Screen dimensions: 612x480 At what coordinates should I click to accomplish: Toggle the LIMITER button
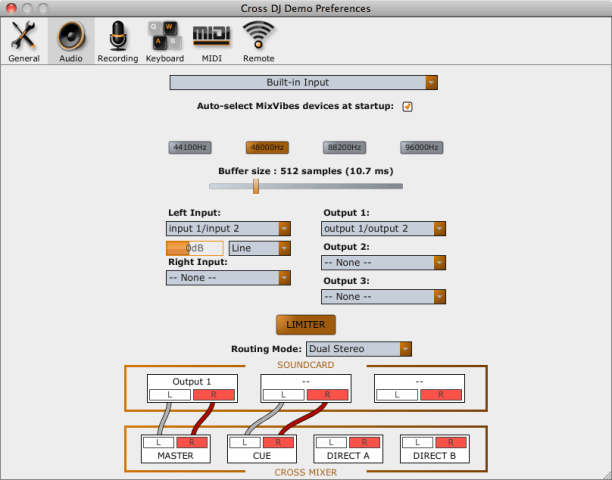pos(306,325)
